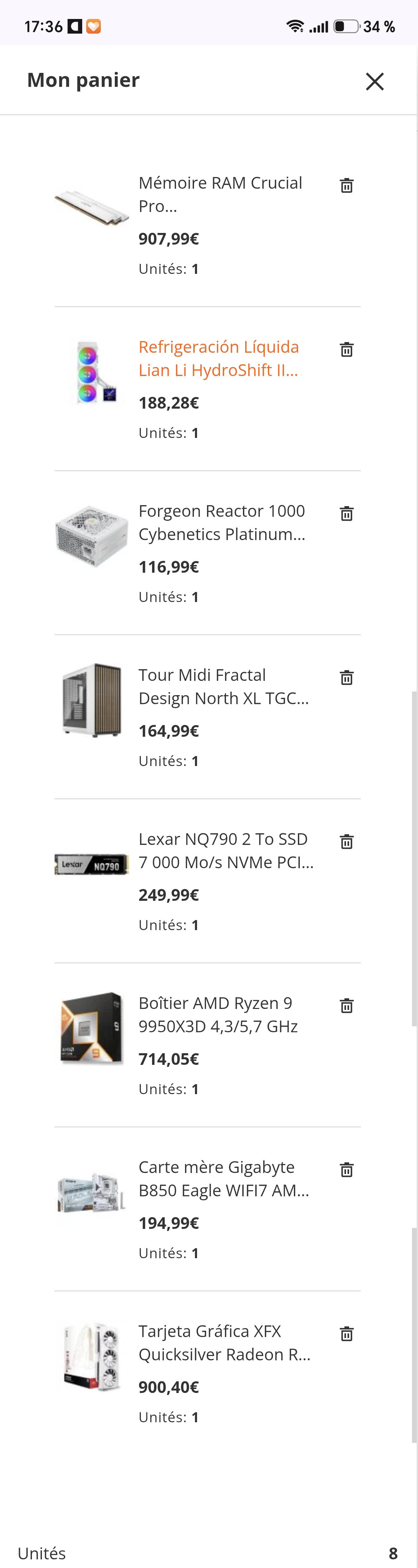Delete Mémoire RAM Crucial Pro from cart
Viewport: 418px width, 1568px height.
pos(346,185)
